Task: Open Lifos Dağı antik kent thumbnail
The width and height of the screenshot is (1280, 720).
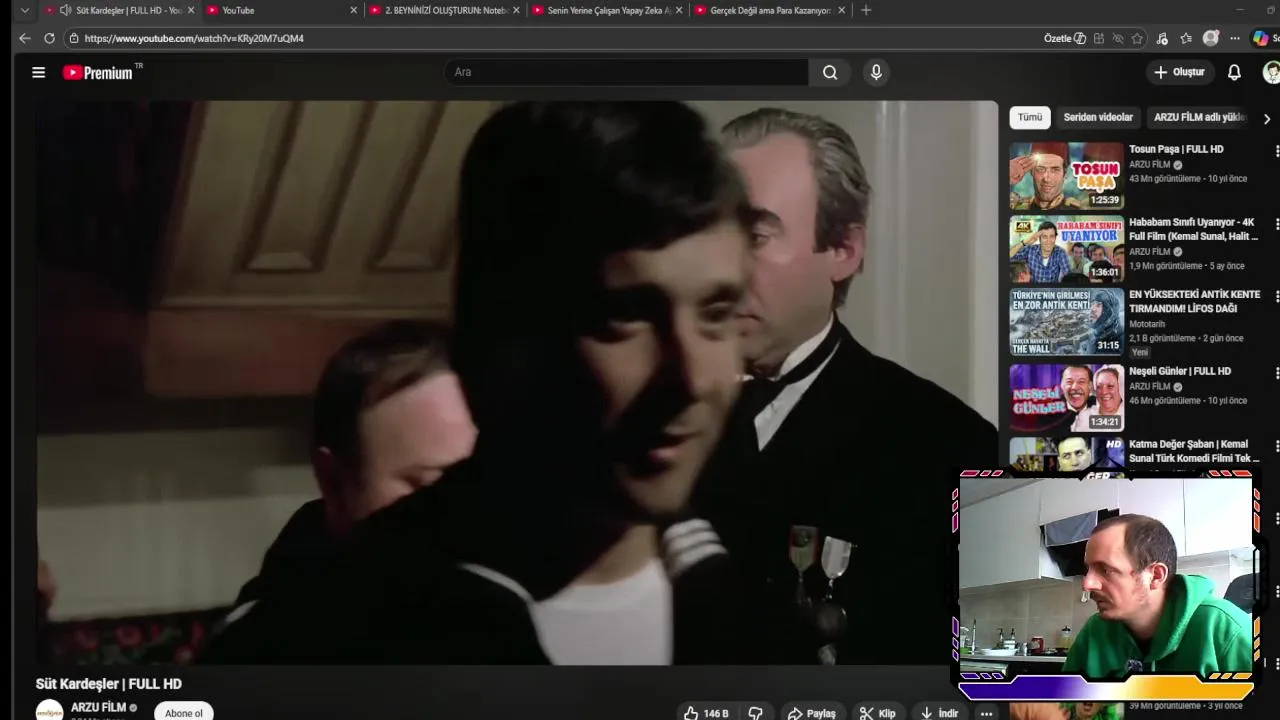Action: pos(1066,322)
